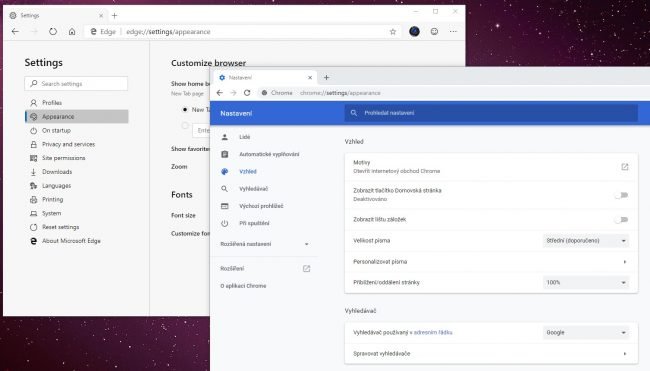Open new tab in Edge window
Image resolution: width=650 pixels, height=371 pixels.
click(x=114, y=16)
